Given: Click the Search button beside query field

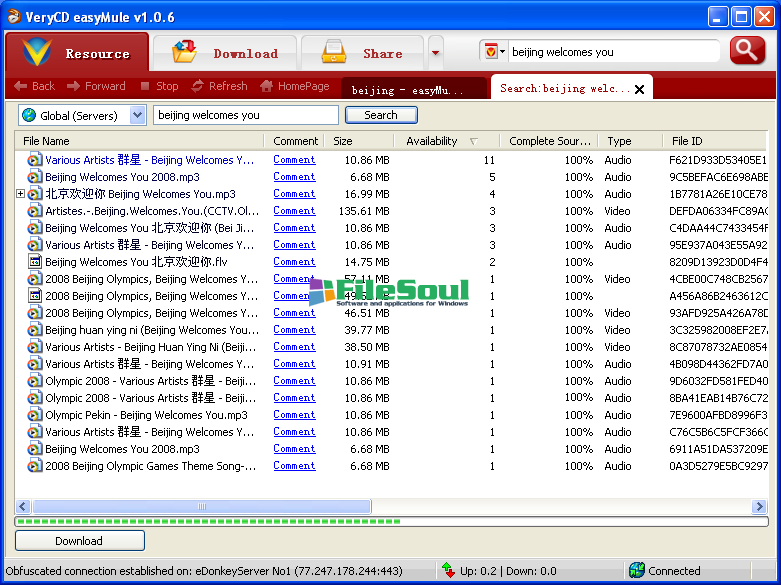Looking at the screenshot, I should [x=380, y=115].
